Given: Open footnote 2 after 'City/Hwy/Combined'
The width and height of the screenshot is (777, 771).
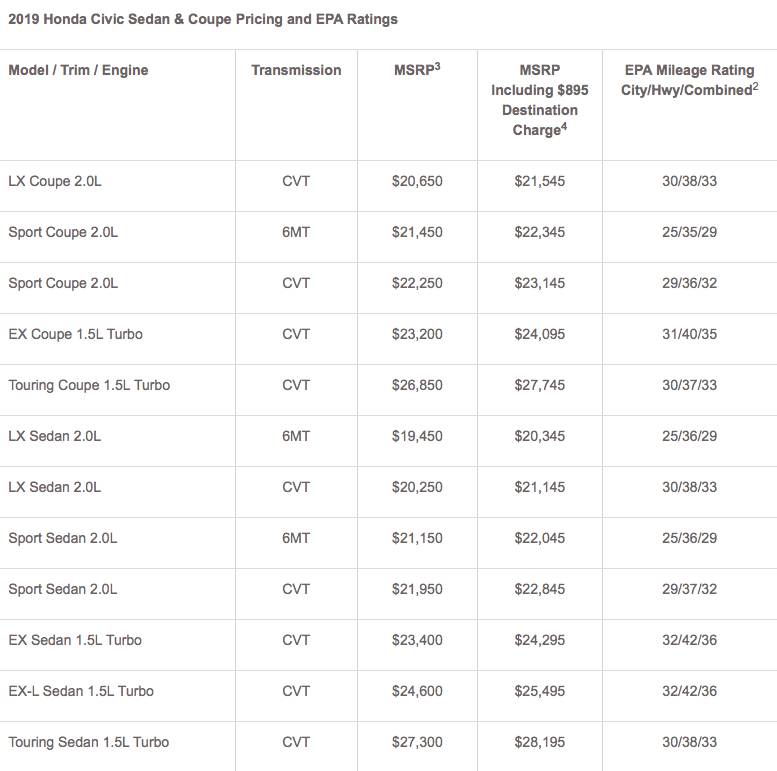Looking at the screenshot, I should coord(758,86).
